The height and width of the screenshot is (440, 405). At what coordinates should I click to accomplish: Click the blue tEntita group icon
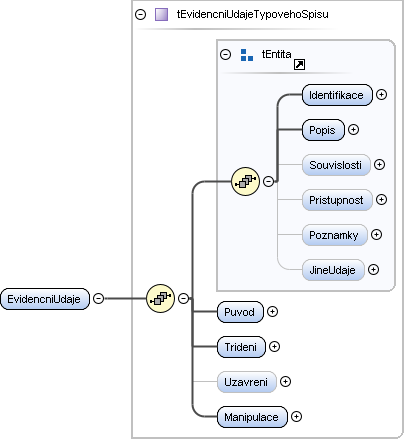point(247,55)
